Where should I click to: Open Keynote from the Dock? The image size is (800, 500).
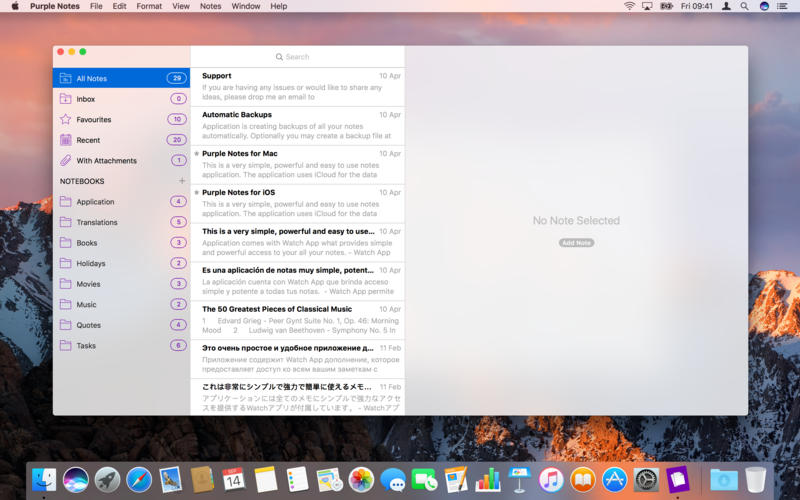coord(519,480)
